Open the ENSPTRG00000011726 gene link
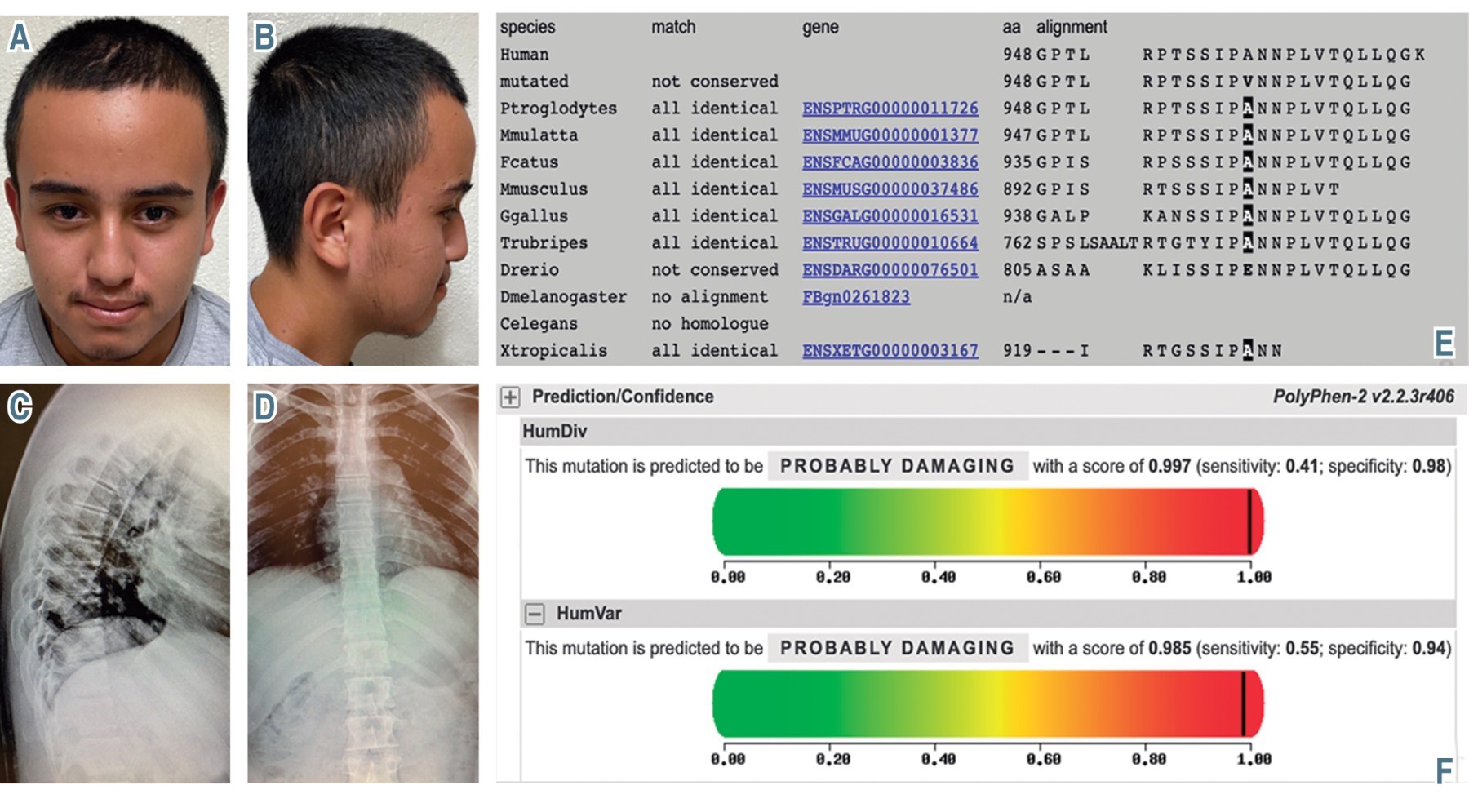The height and width of the screenshot is (812, 1469). pos(890,109)
